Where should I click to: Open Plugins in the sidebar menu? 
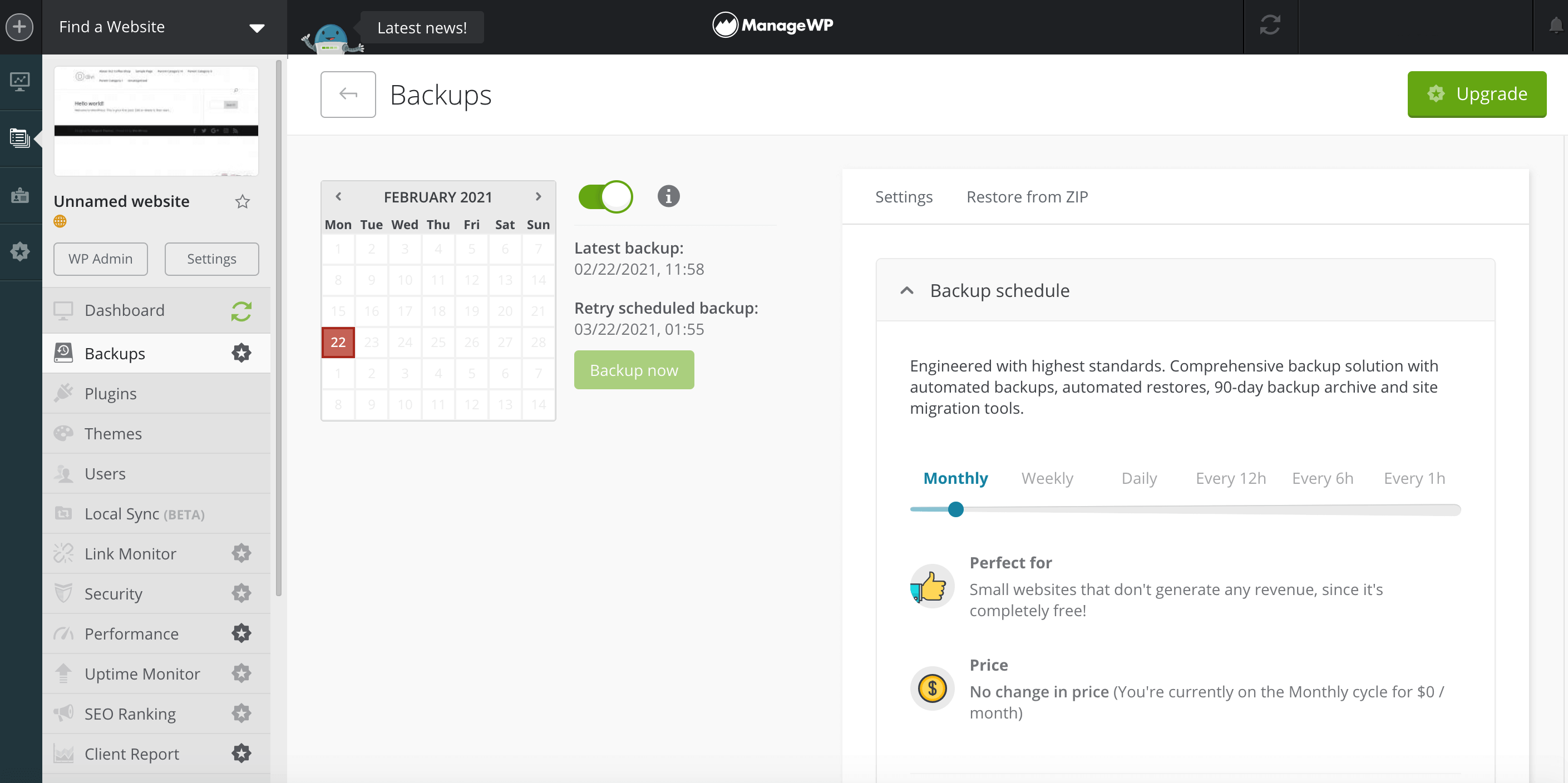tap(111, 394)
